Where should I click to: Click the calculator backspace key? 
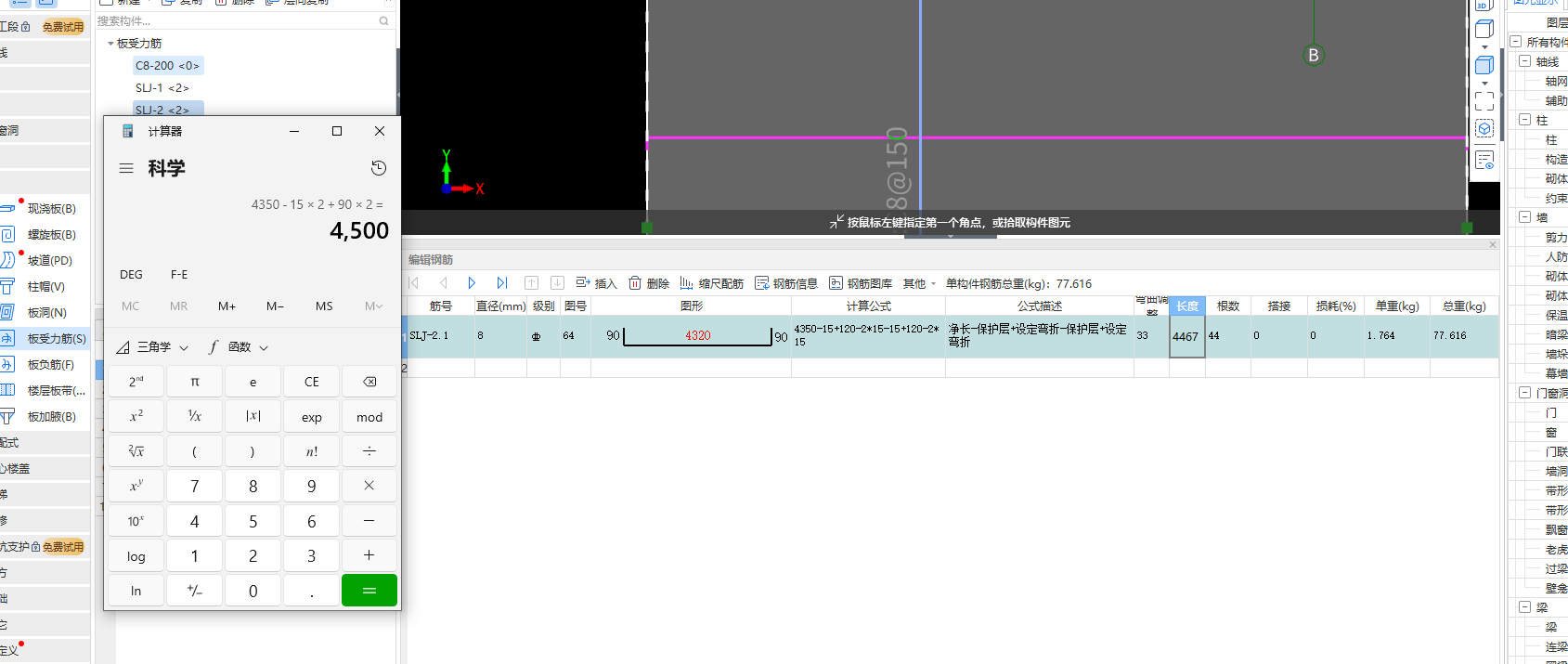click(369, 382)
